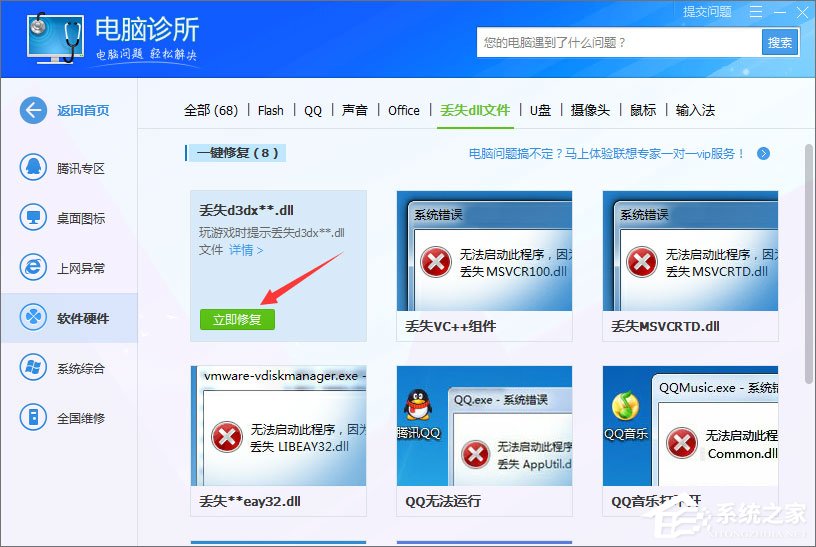Open the 上网异常 browser icon
This screenshot has height=547, width=816.
34,268
